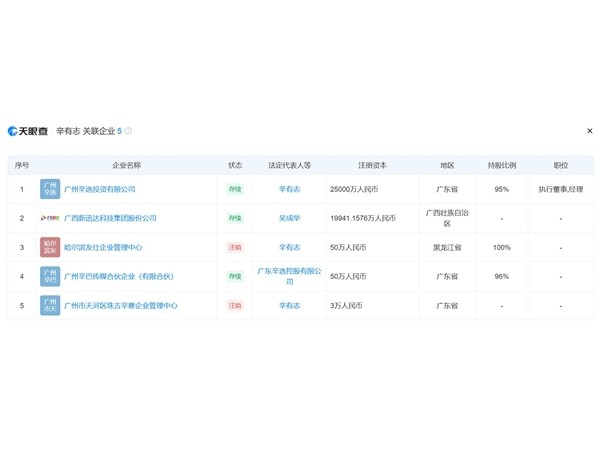Click 广东辛选控股有限公司 representative link
The image size is (600, 450).
pyautogui.click(x=290, y=276)
